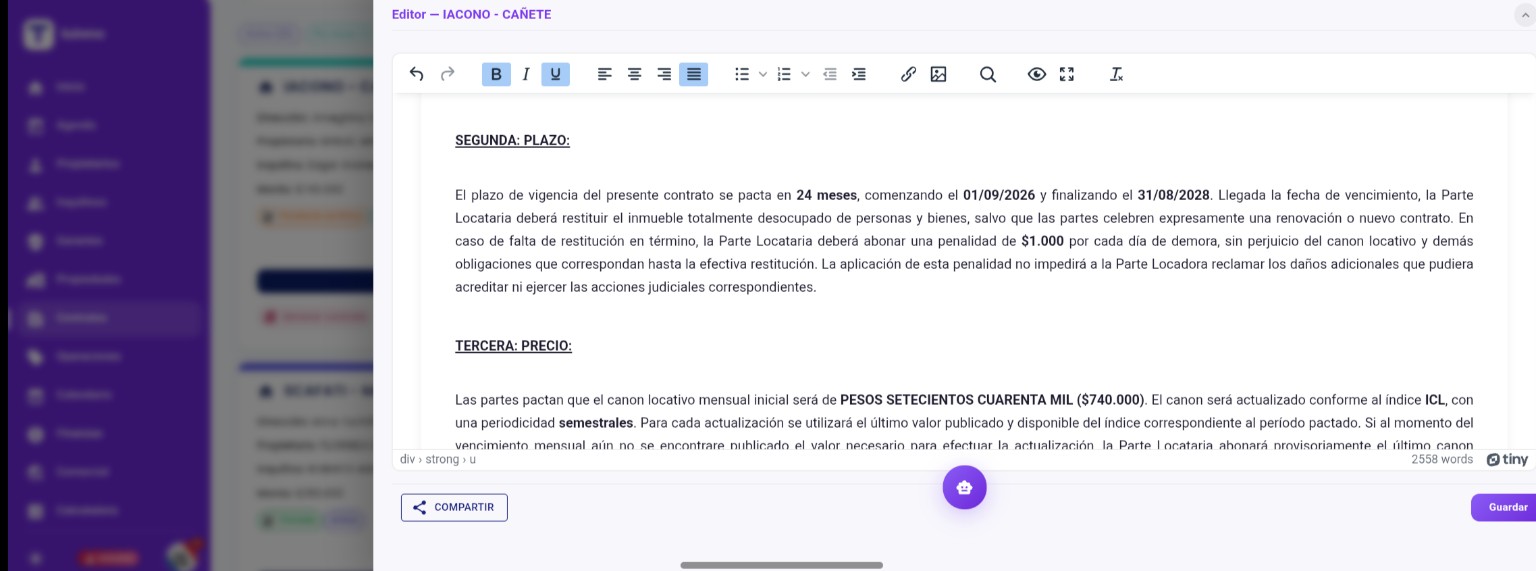Place cursor in 'SEGUNDA: PLAZO:' heading
This screenshot has width=1536, height=571.
[x=512, y=141]
